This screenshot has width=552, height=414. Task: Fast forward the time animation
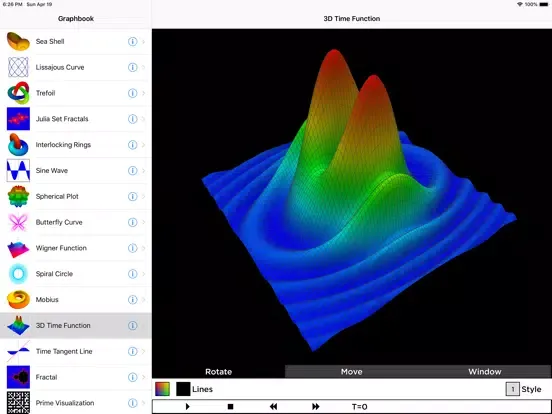point(316,407)
